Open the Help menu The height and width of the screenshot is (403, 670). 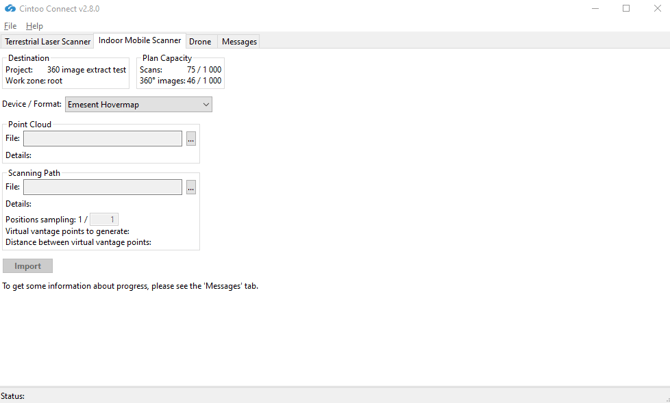tap(34, 26)
